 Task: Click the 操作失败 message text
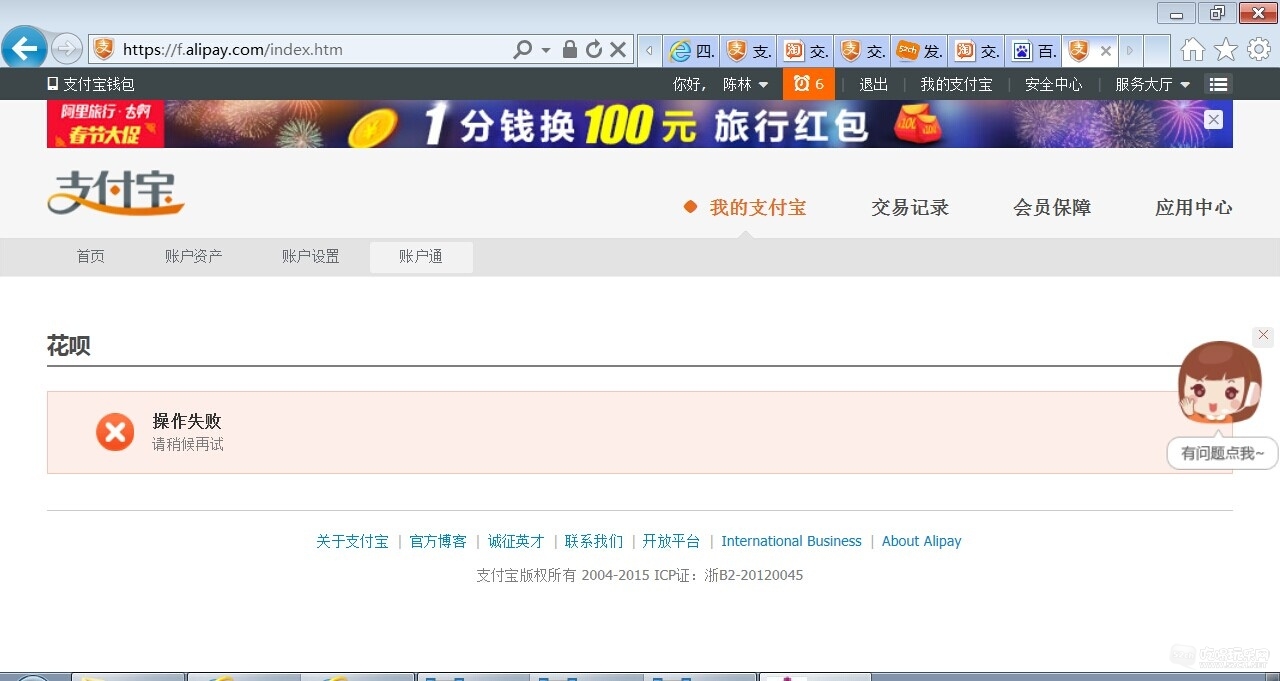coord(187,421)
